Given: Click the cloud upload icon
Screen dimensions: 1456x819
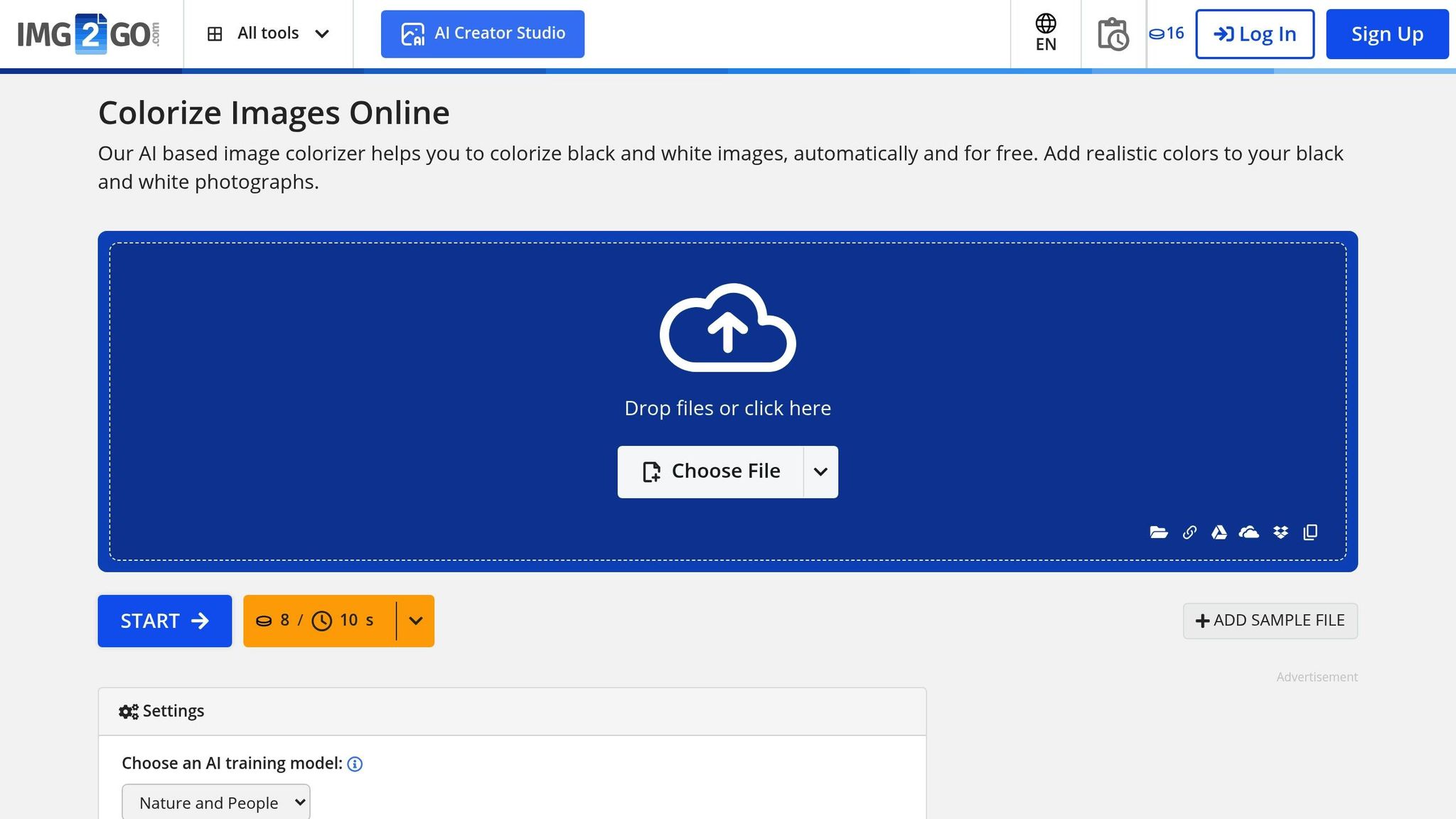Looking at the screenshot, I should [x=727, y=328].
